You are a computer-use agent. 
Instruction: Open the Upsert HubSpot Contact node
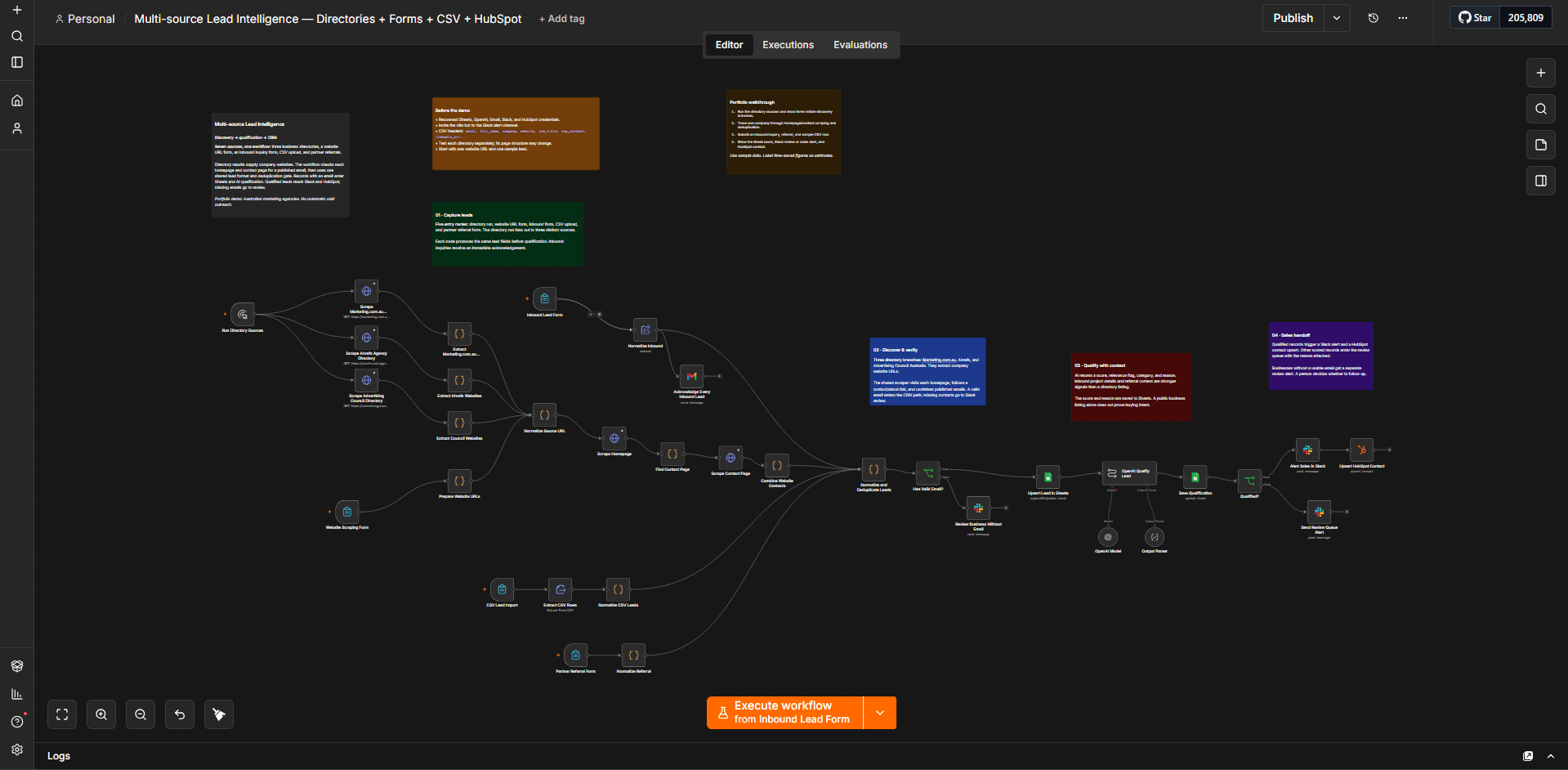point(1361,450)
